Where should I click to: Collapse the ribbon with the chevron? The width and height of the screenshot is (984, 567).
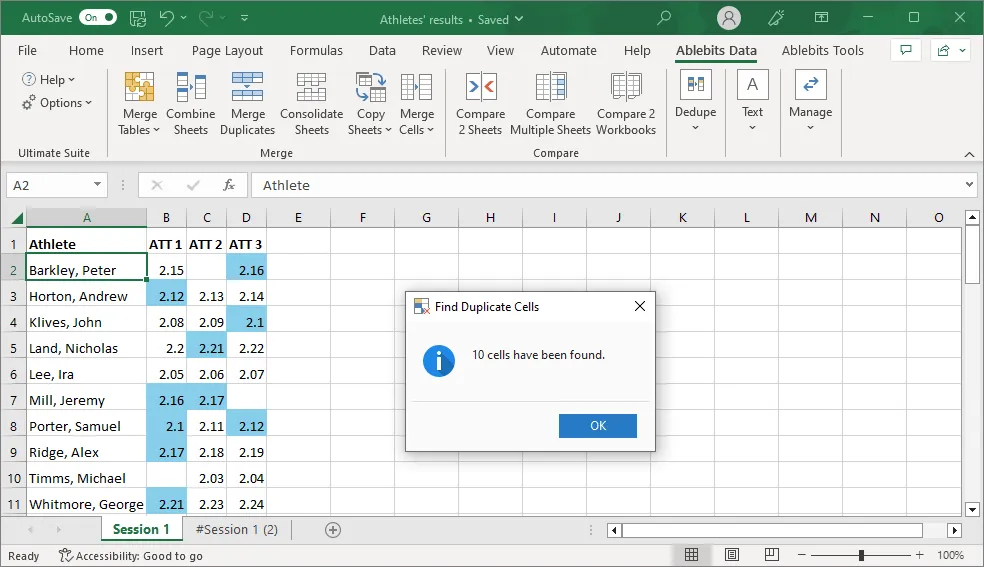[969, 154]
